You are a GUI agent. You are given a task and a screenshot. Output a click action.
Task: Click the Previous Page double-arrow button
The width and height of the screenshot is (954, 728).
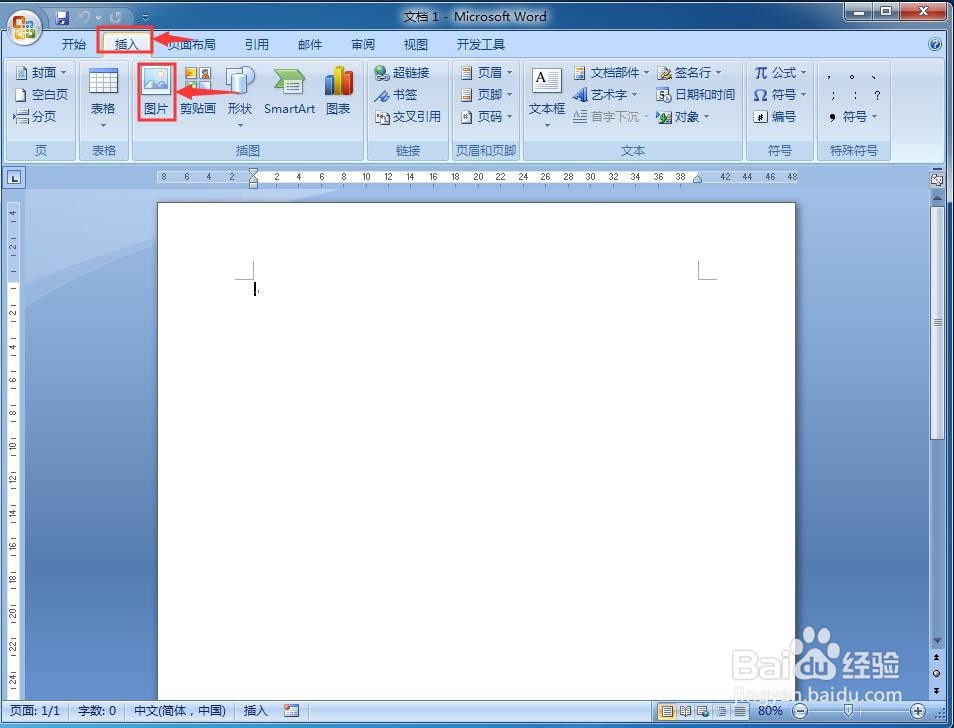(937, 657)
